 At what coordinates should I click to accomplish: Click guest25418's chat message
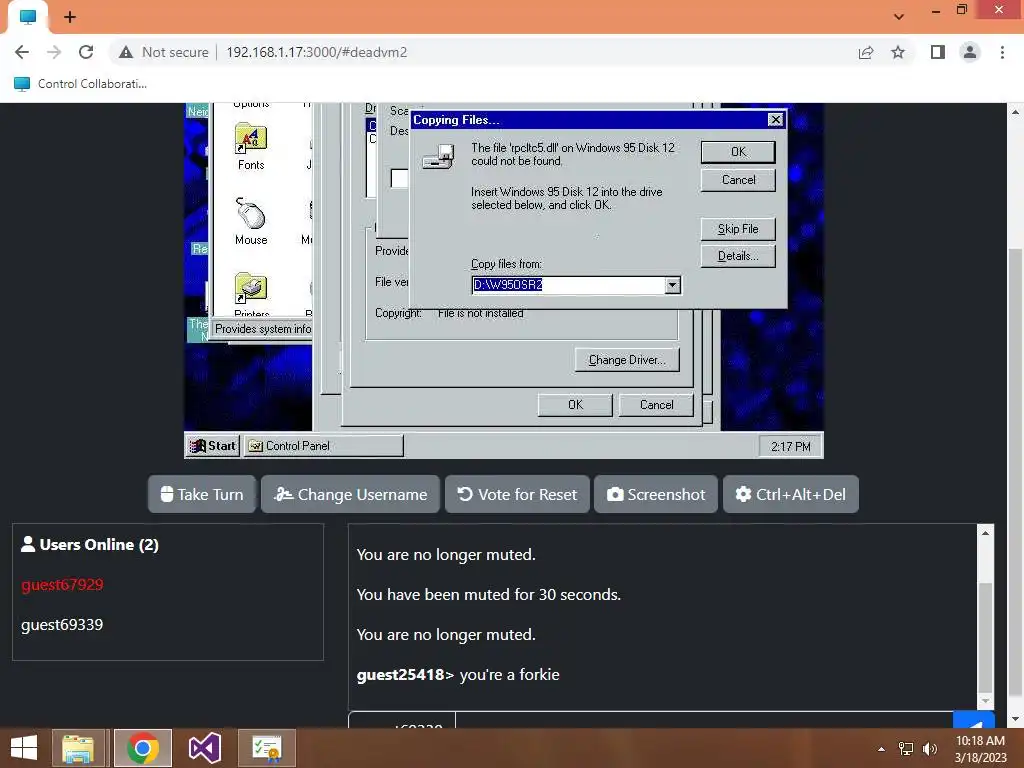pos(458,675)
